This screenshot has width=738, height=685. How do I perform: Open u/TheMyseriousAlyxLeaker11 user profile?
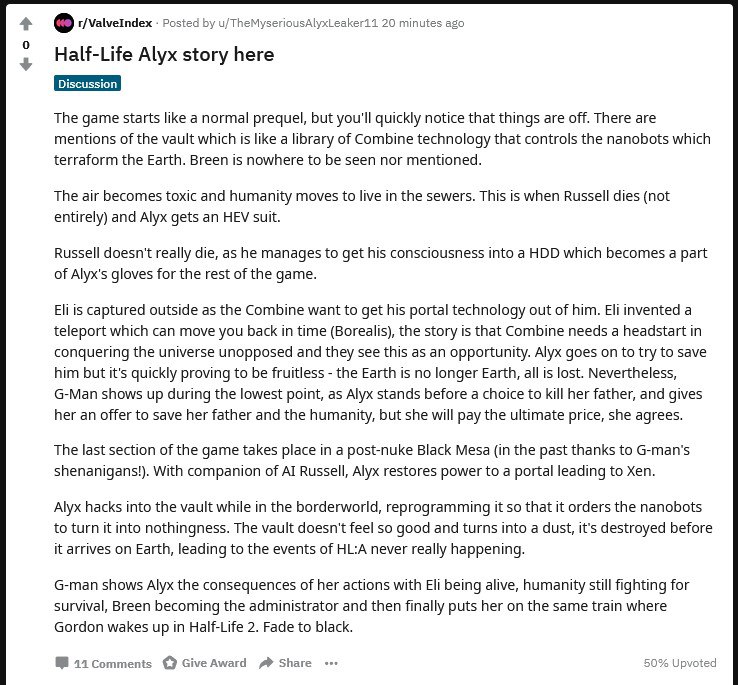(298, 23)
